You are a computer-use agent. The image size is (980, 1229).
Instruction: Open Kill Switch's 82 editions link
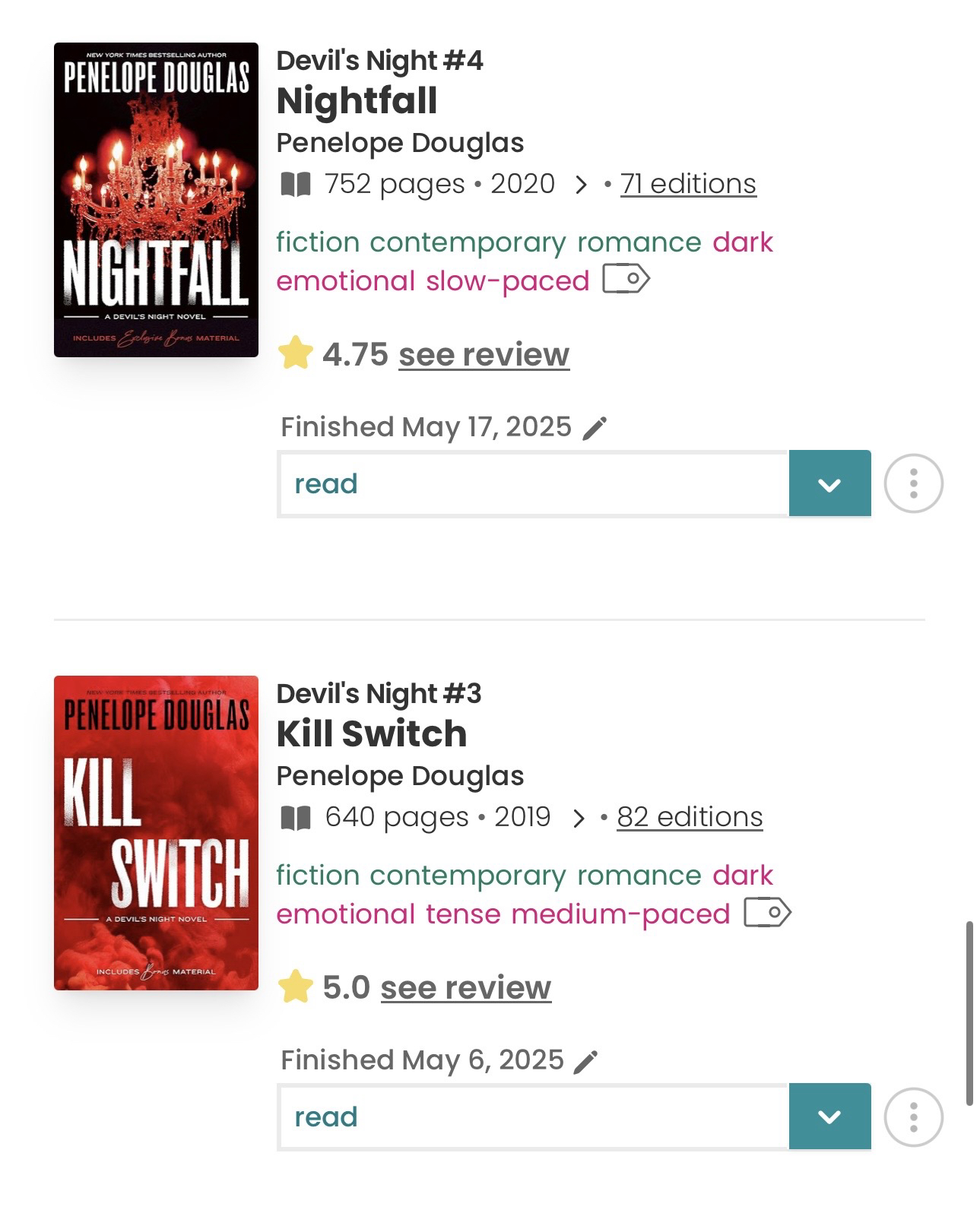(690, 817)
